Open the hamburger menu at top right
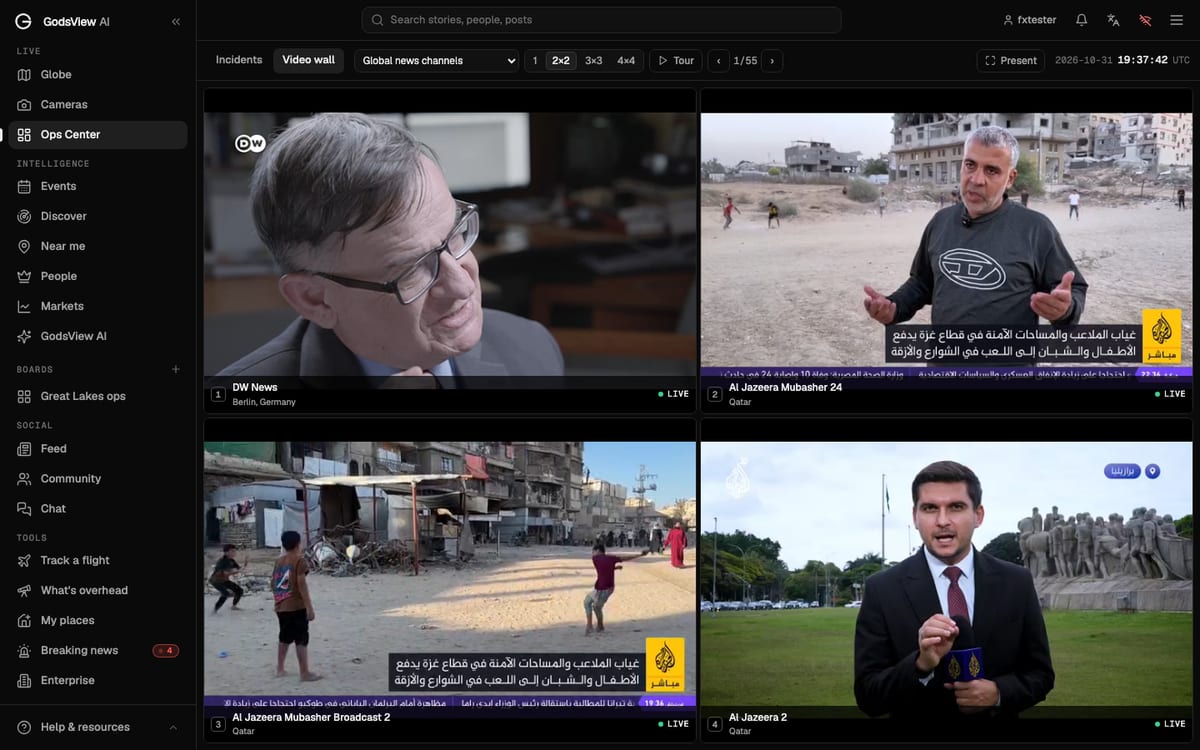Viewport: 1200px width, 750px height. (1177, 20)
